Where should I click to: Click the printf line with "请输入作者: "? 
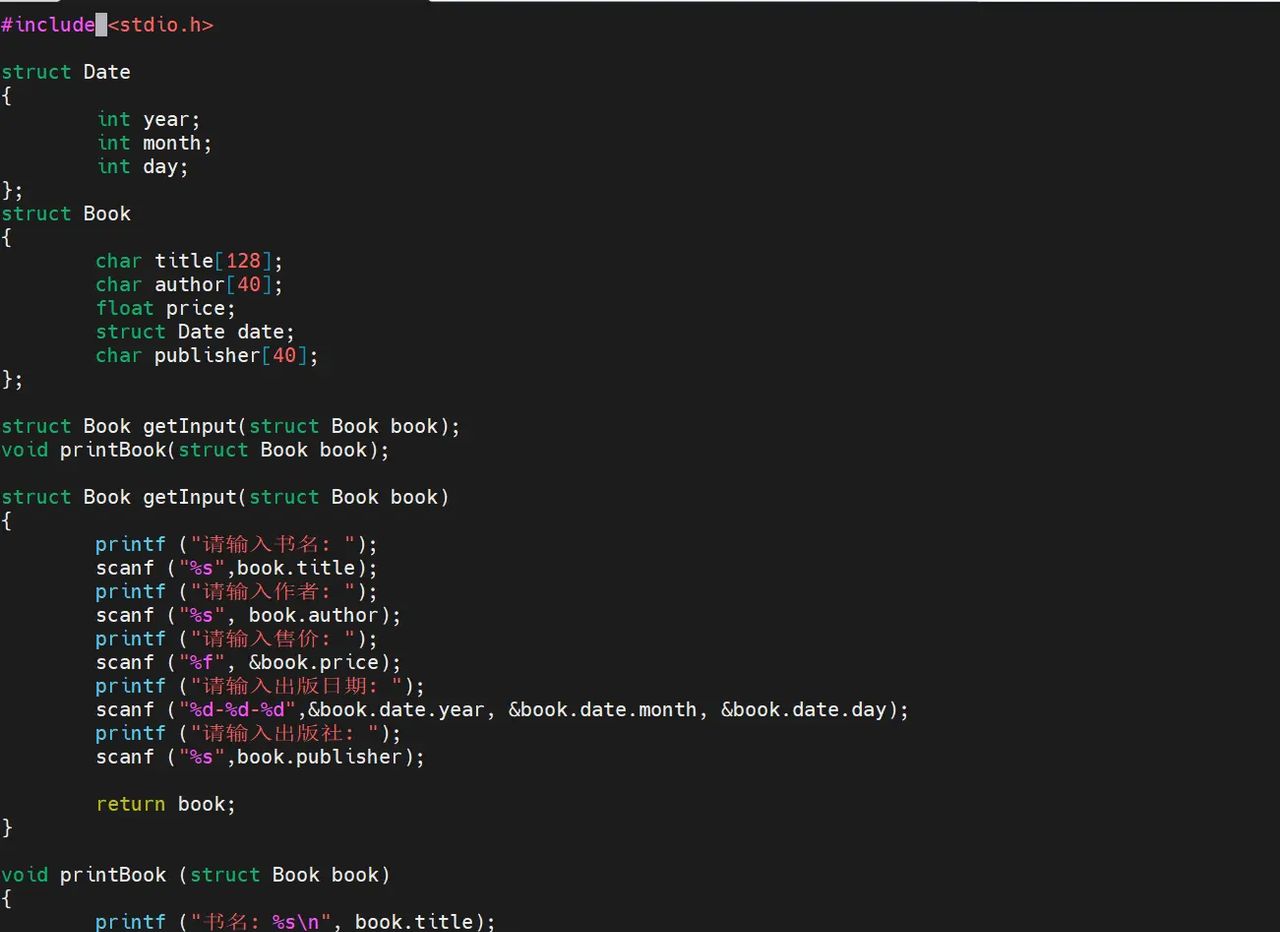237,592
